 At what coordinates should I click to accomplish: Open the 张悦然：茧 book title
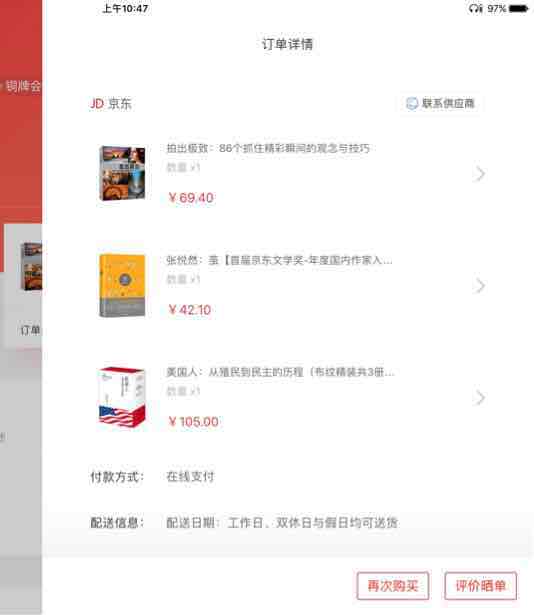(279, 260)
